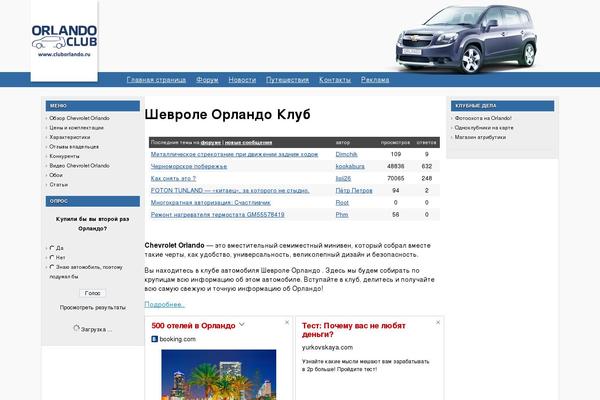Open author profile Phm
The height and width of the screenshot is (400, 600).
[342, 215]
